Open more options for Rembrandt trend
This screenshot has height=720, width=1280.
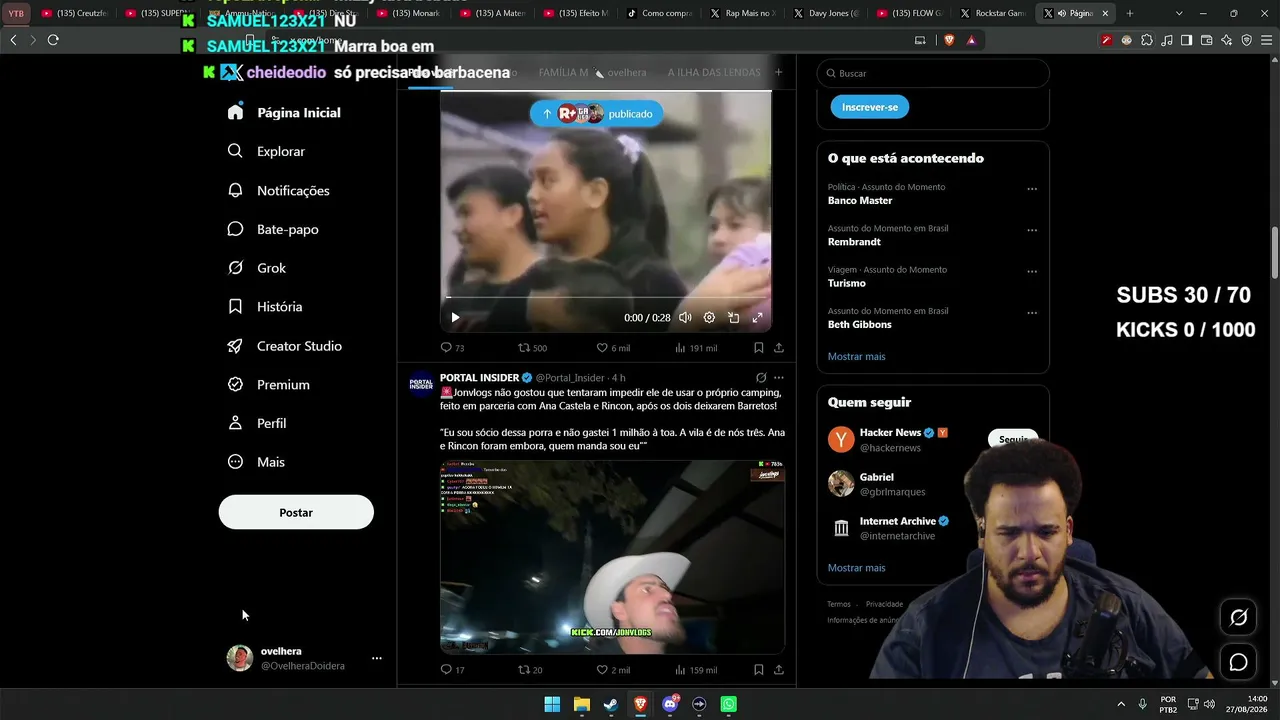click(x=1032, y=230)
